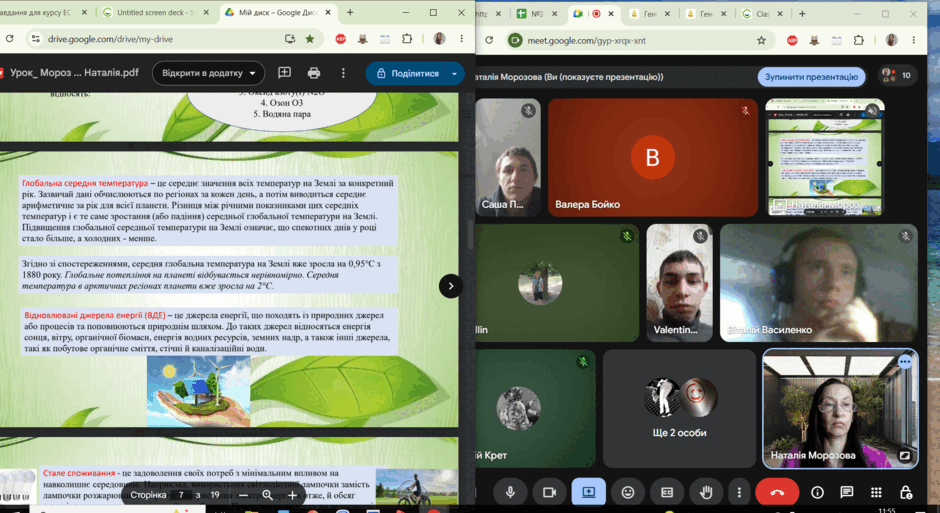Open Drive viewer more actions menu
Image resolution: width=940 pixels, height=513 pixels.
point(343,73)
